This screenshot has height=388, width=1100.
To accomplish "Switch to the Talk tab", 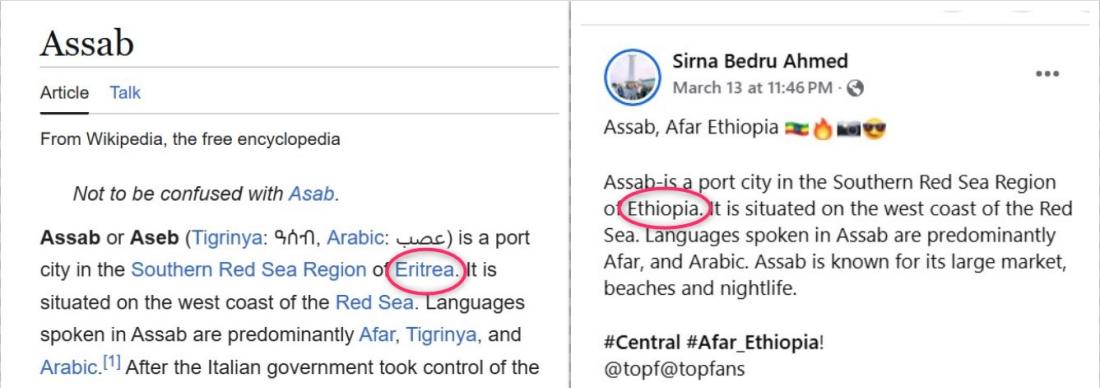I will (x=125, y=93).
